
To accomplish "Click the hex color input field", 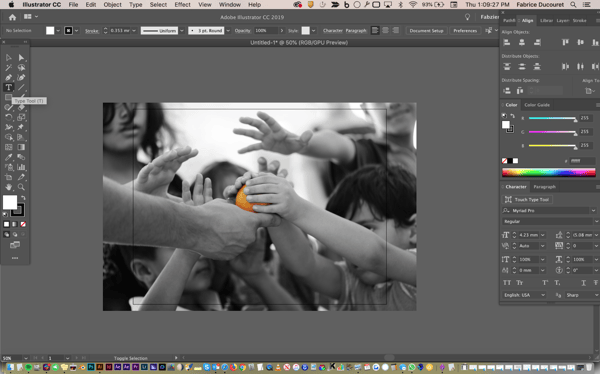I will (x=582, y=161).
